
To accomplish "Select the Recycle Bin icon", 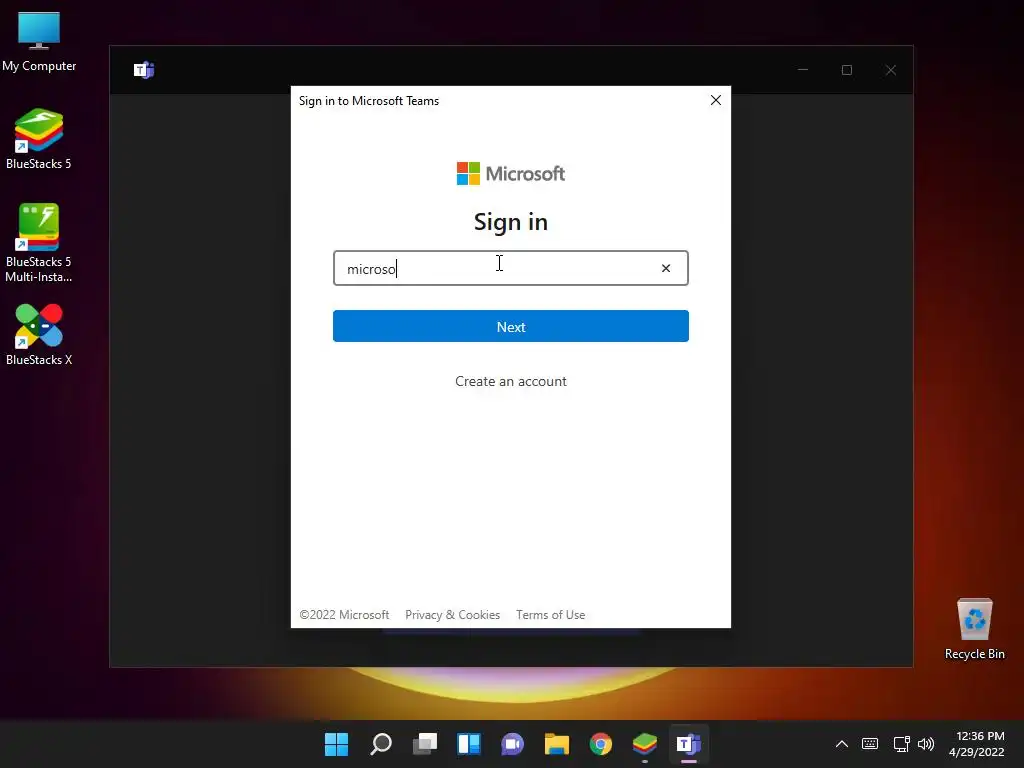I will point(974,629).
